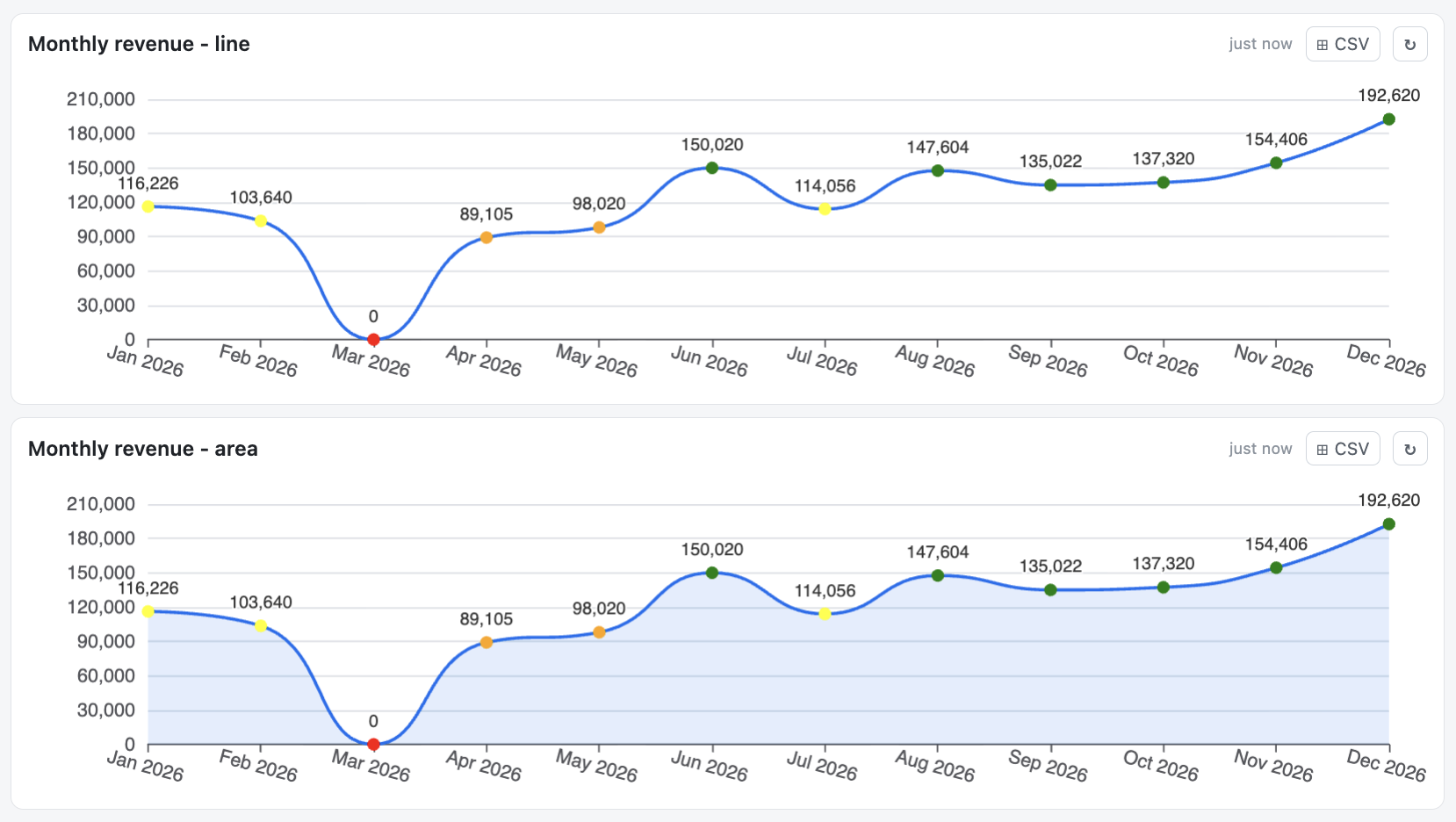The image size is (1456, 822).
Task: Click the 89,105 label in area chart
Action: coord(487,619)
